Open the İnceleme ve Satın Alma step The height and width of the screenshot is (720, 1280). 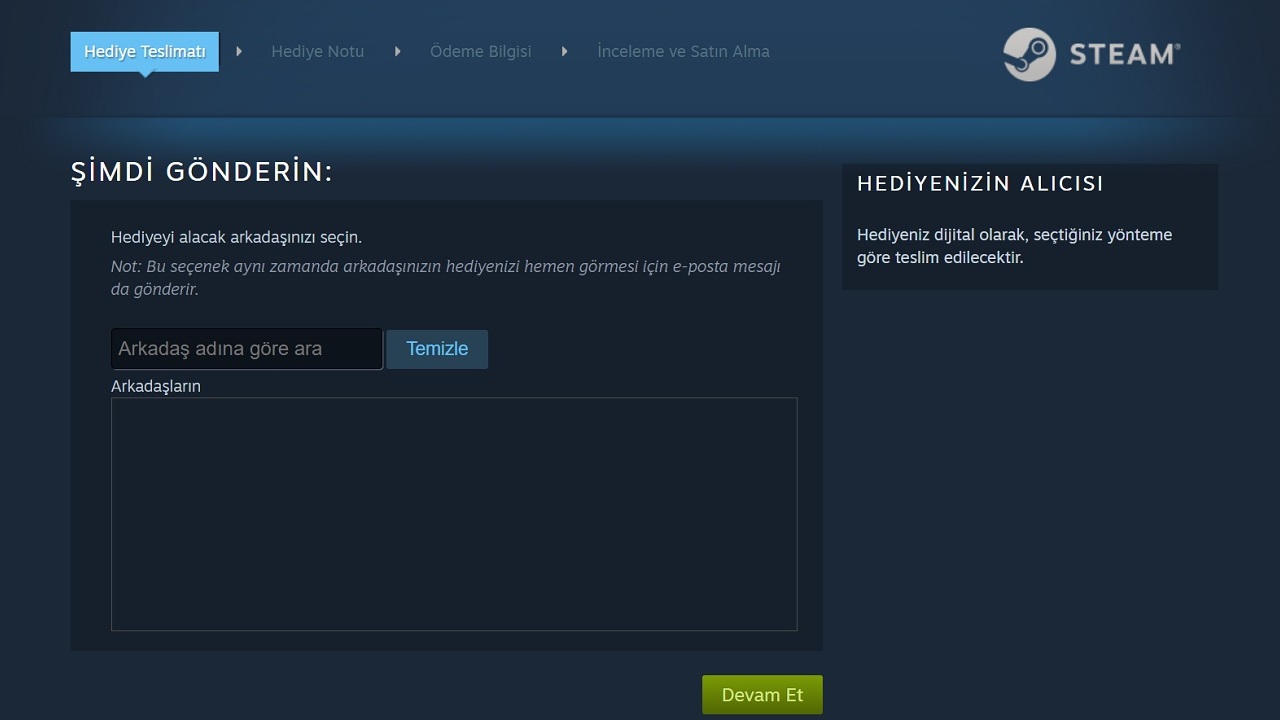683,51
